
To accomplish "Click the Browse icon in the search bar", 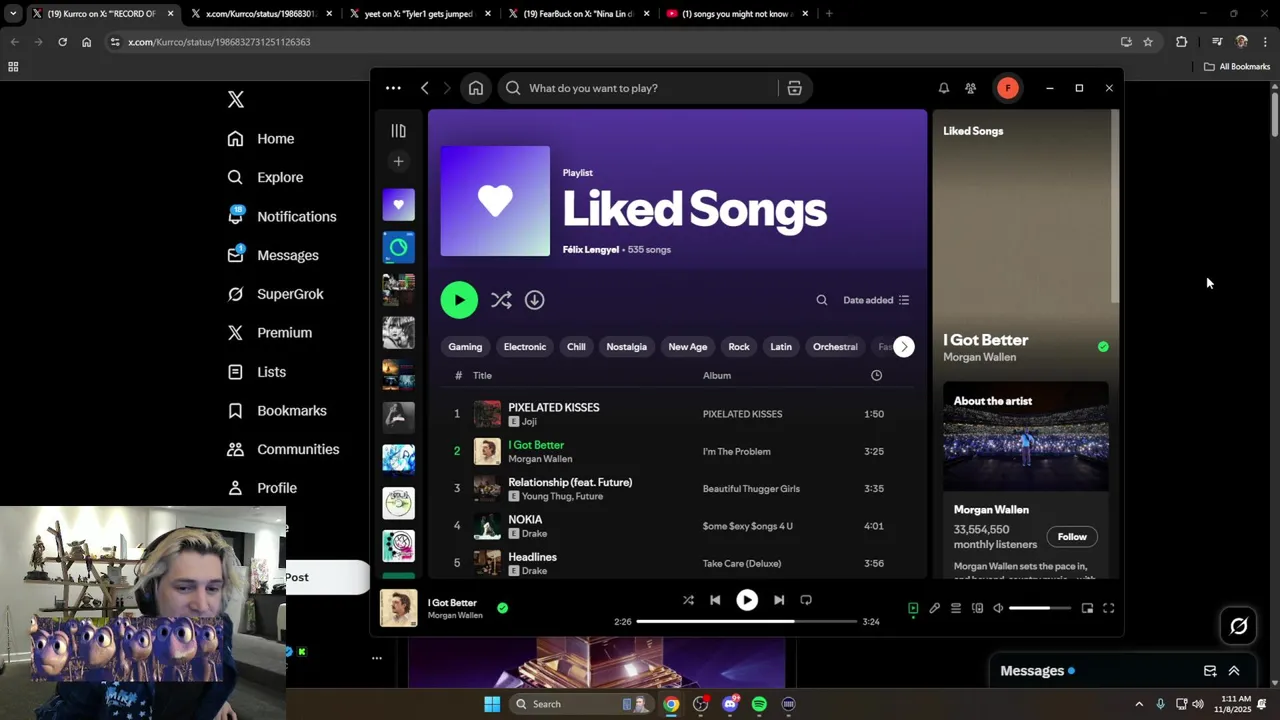I will coord(794,88).
